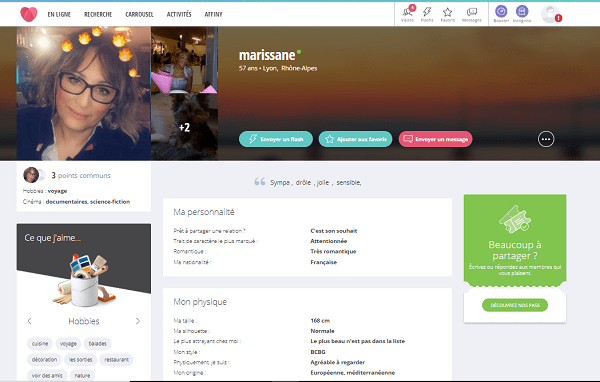The height and width of the screenshot is (382, 600).
Task: Click the BCBG style value
Action: coord(318,352)
